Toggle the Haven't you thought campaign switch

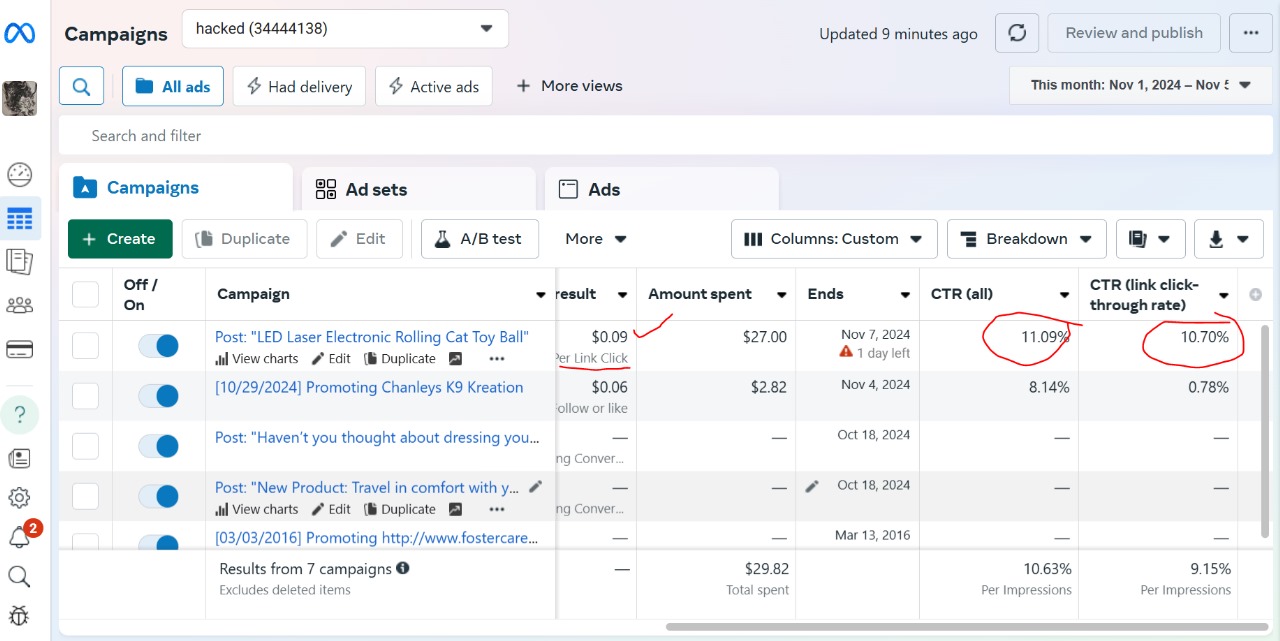point(158,446)
